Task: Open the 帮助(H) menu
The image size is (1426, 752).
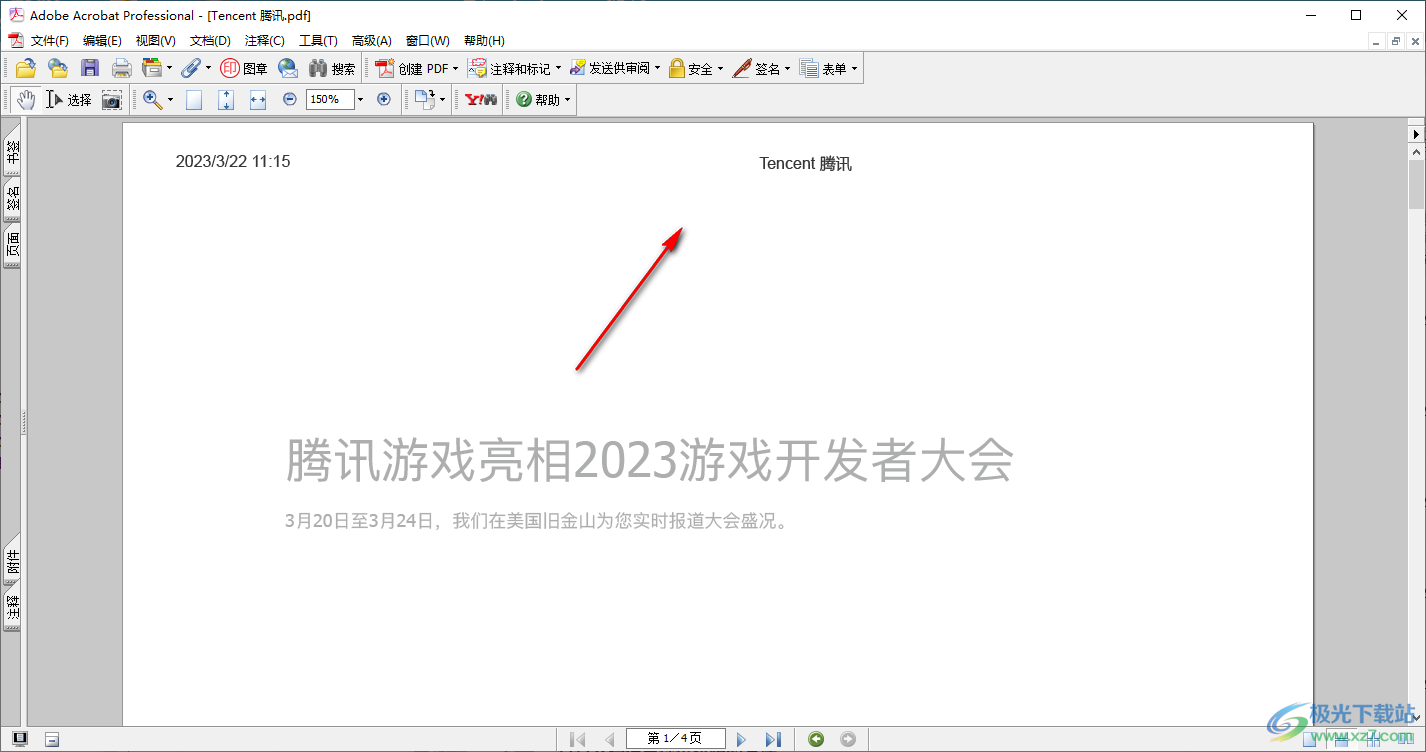Action: tap(484, 41)
